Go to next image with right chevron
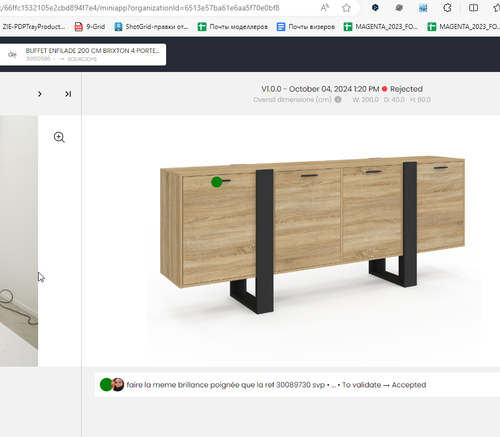 pos(40,94)
